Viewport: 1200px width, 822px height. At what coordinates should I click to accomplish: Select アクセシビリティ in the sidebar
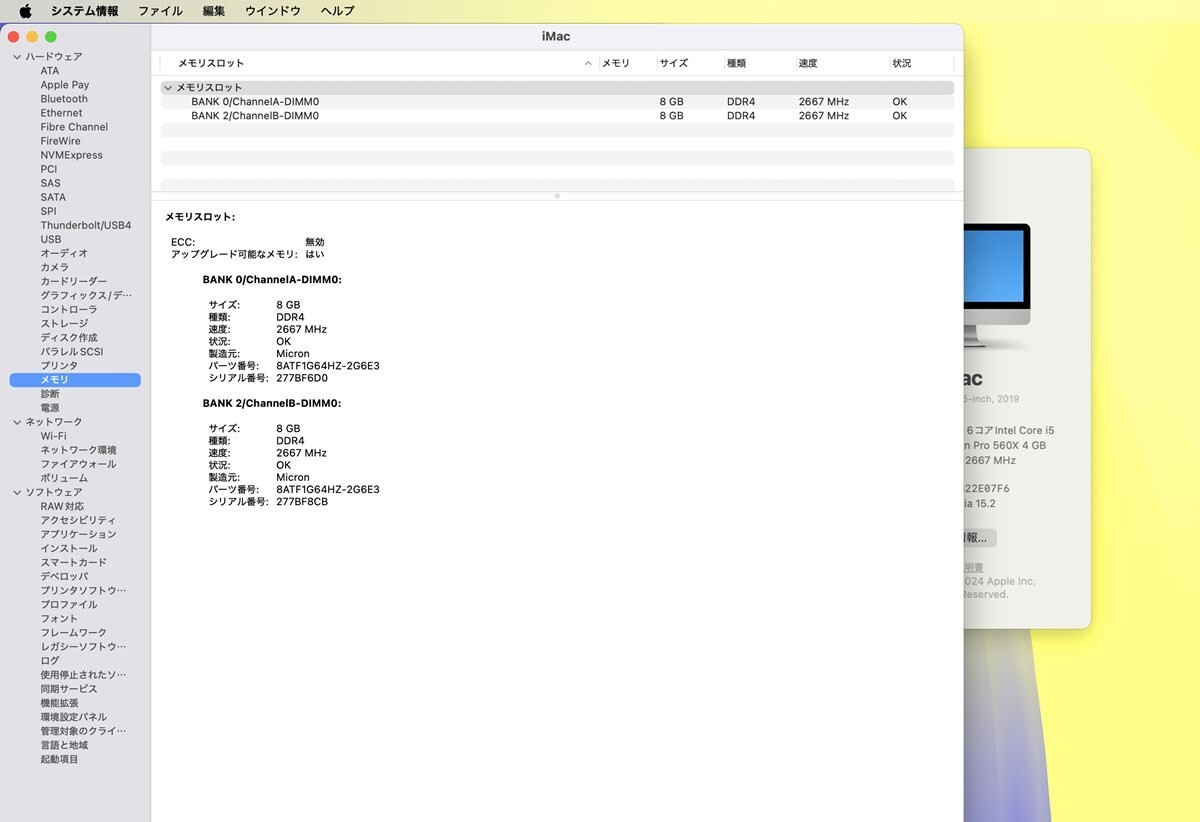[x=78, y=520]
